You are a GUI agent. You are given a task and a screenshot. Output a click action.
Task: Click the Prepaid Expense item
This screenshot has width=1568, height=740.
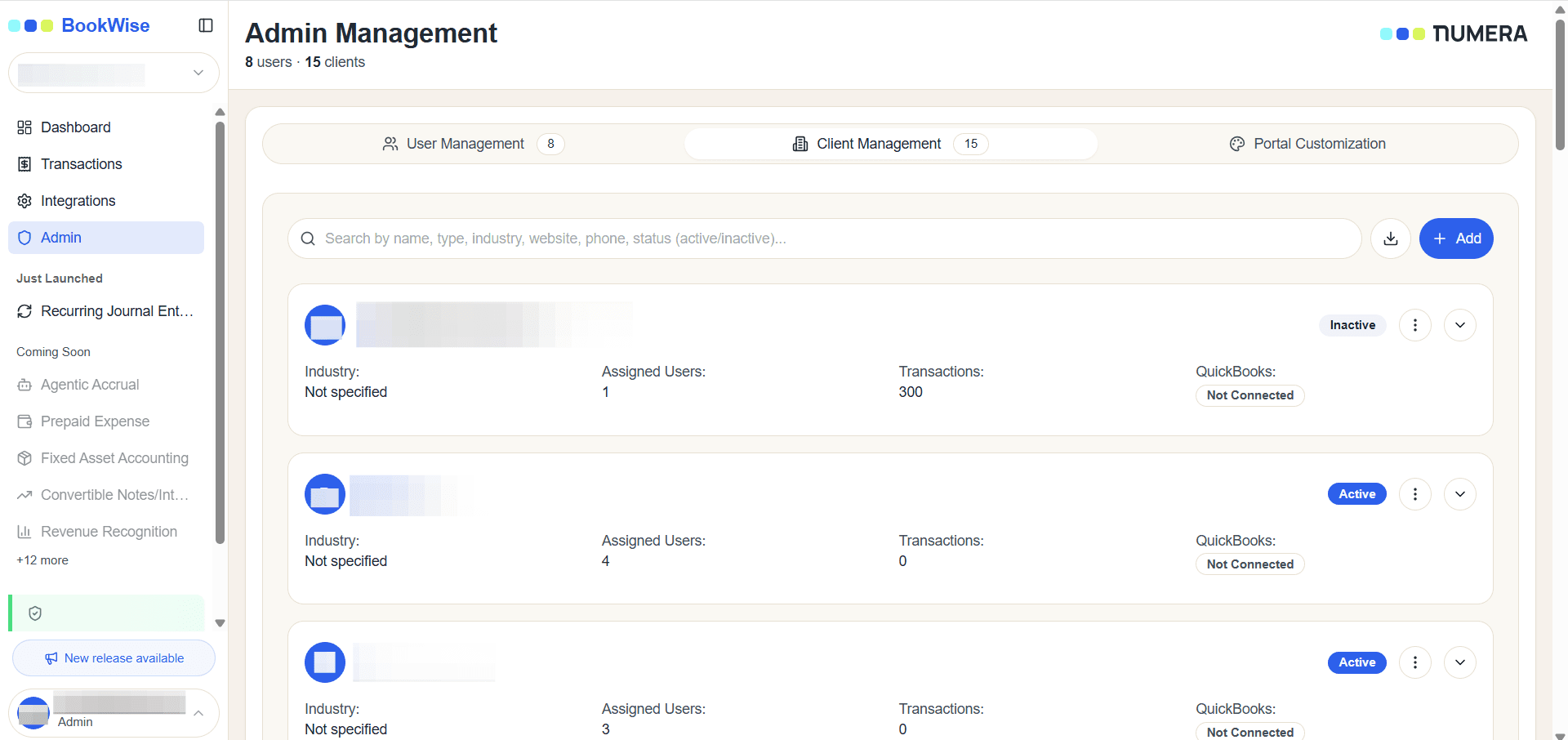(x=106, y=421)
